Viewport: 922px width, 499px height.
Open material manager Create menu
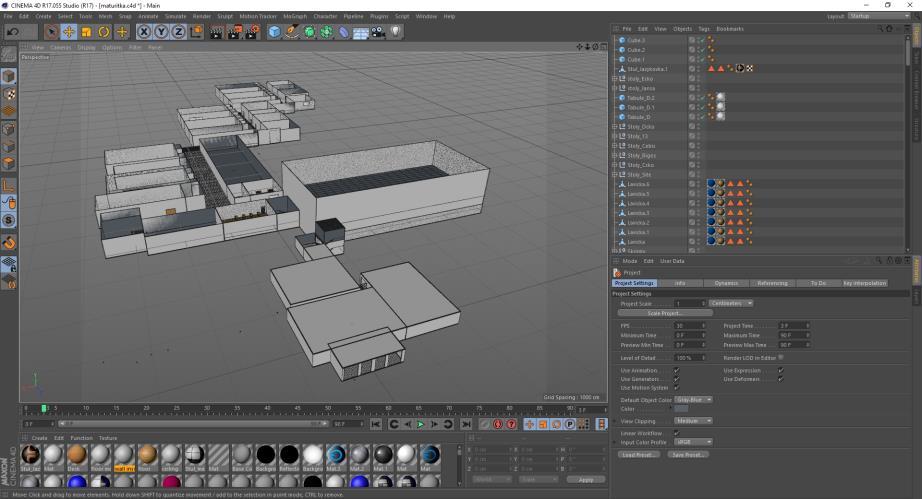click(x=39, y=438)
